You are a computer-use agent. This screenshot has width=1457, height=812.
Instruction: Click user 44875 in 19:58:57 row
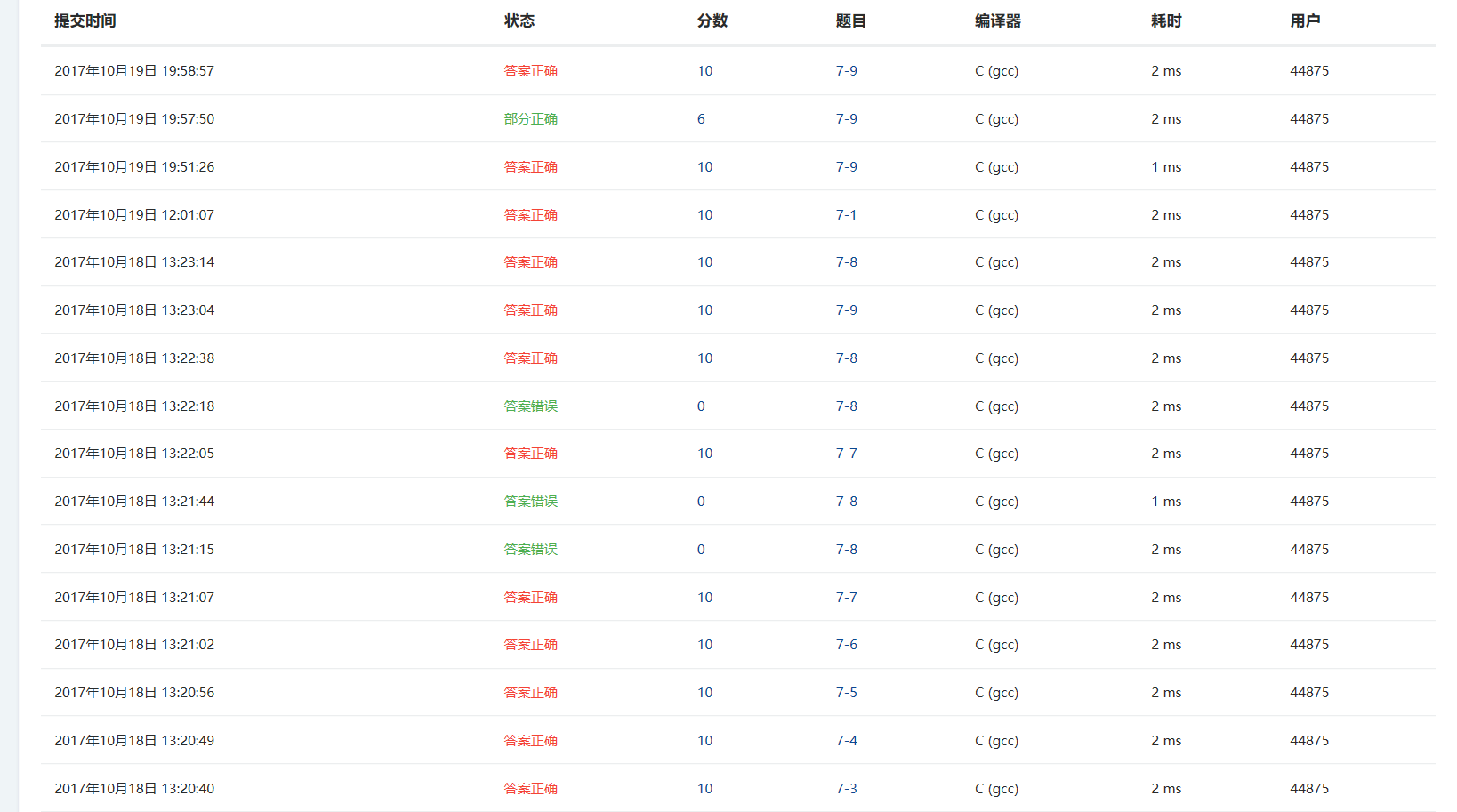1309,71
